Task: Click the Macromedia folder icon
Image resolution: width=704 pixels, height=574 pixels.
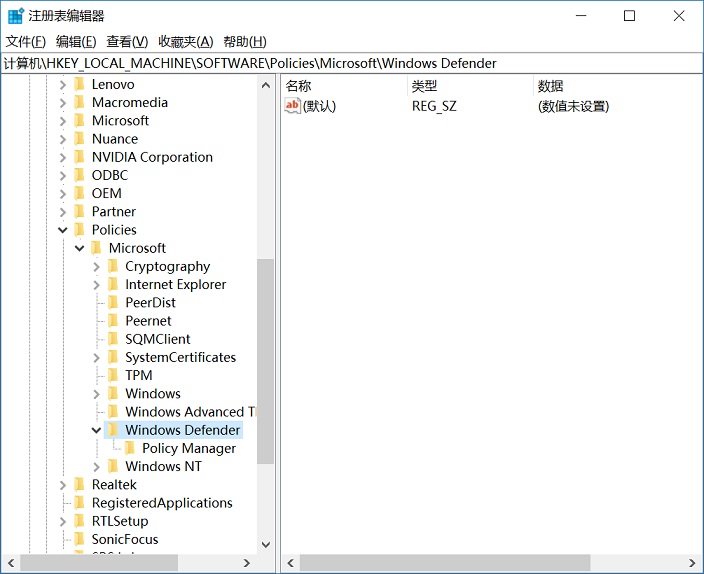Action: (79, 102)
